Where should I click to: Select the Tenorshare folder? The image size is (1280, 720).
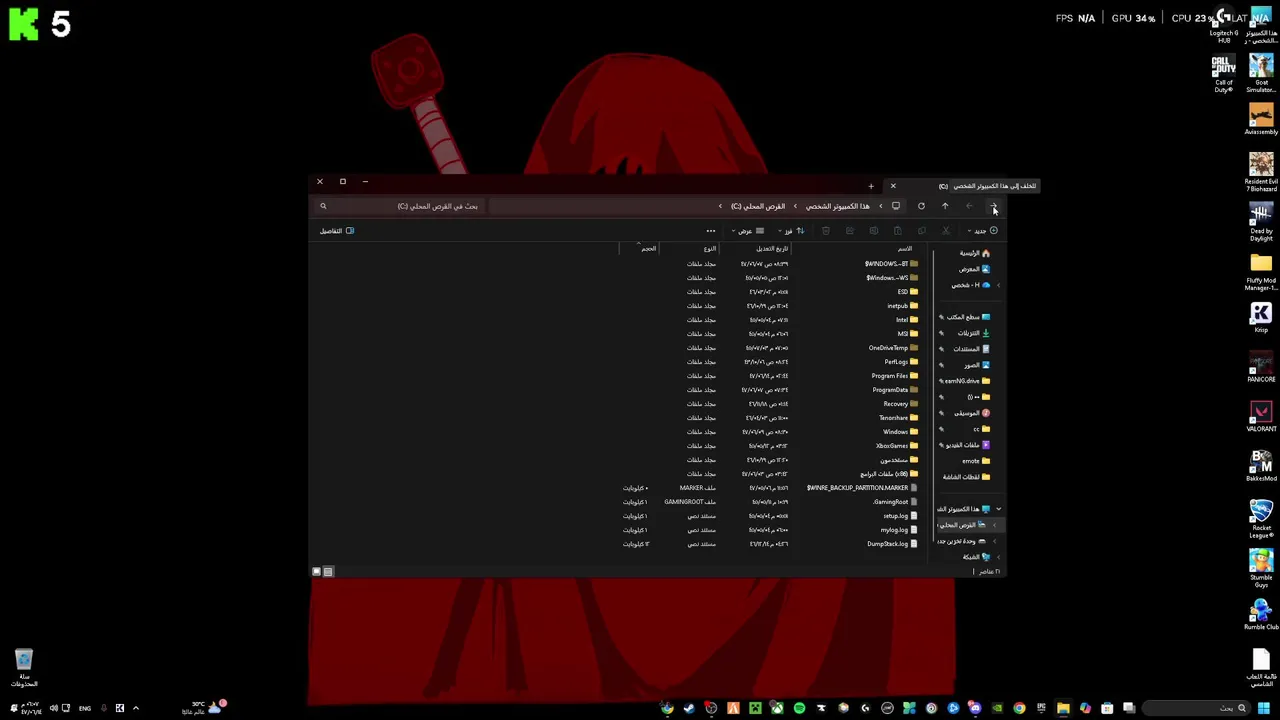(x=899, y=418)
